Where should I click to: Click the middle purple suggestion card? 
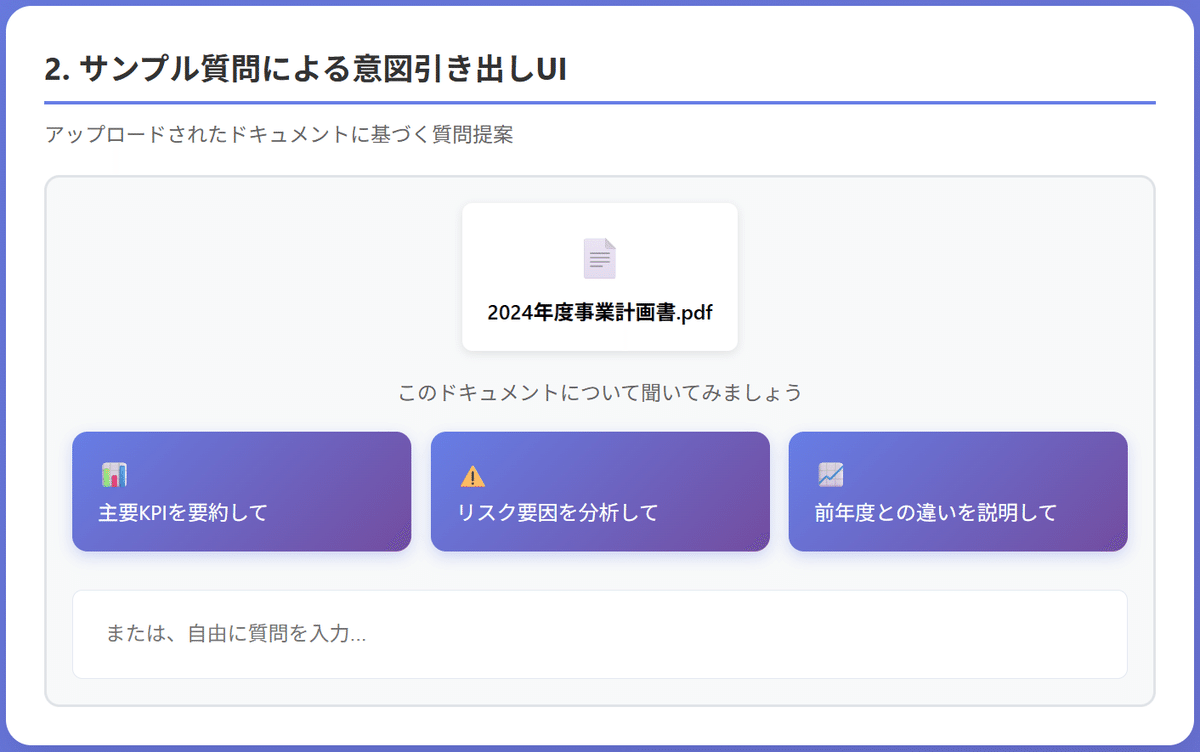600,492
